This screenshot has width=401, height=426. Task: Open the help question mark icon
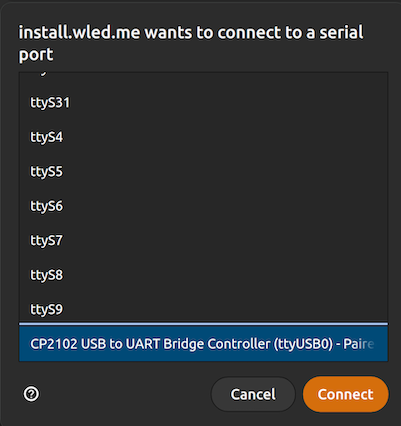click(31, 394)
